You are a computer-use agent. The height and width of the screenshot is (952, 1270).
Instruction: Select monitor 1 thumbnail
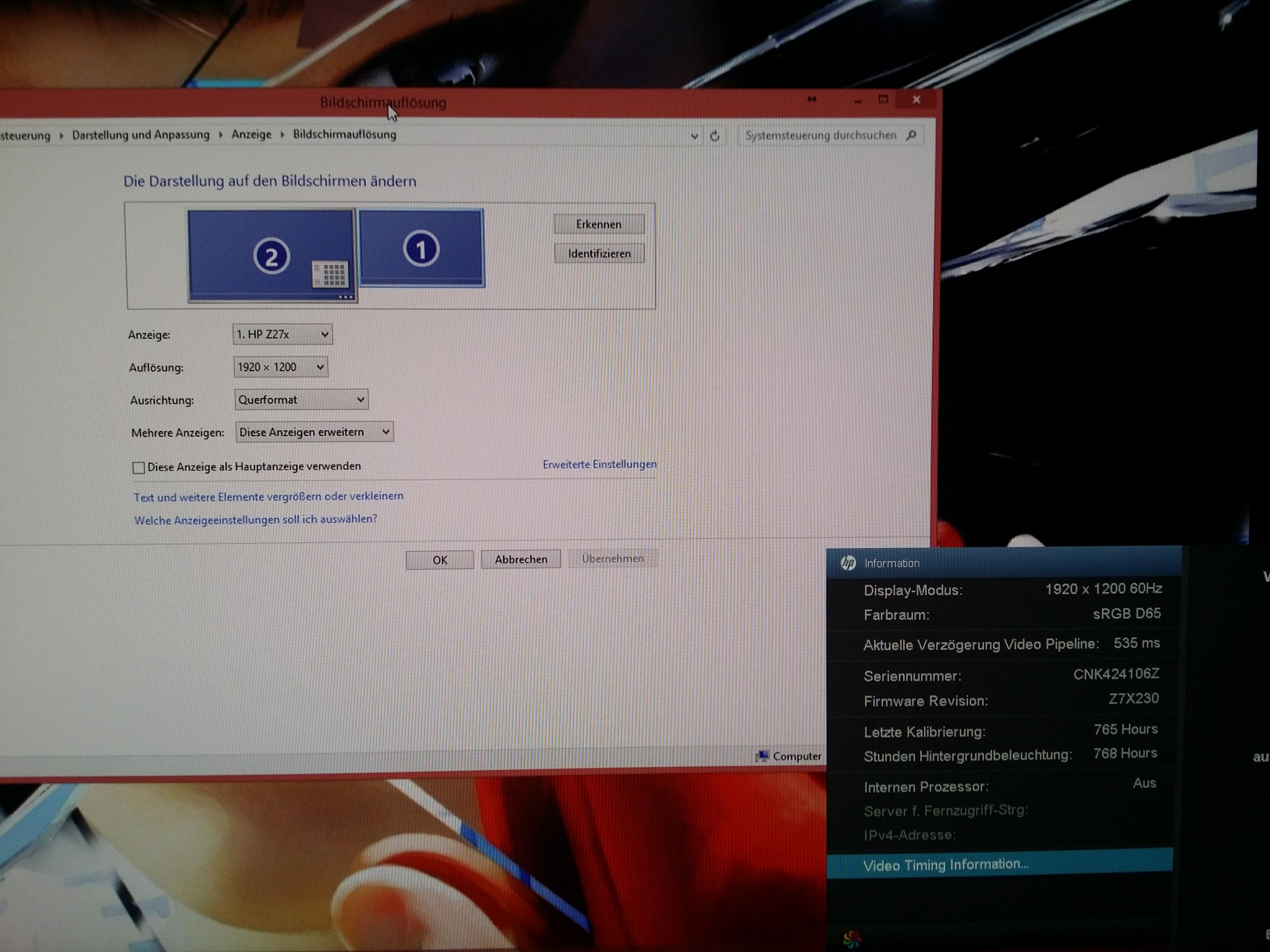click(x=421, y=248)
